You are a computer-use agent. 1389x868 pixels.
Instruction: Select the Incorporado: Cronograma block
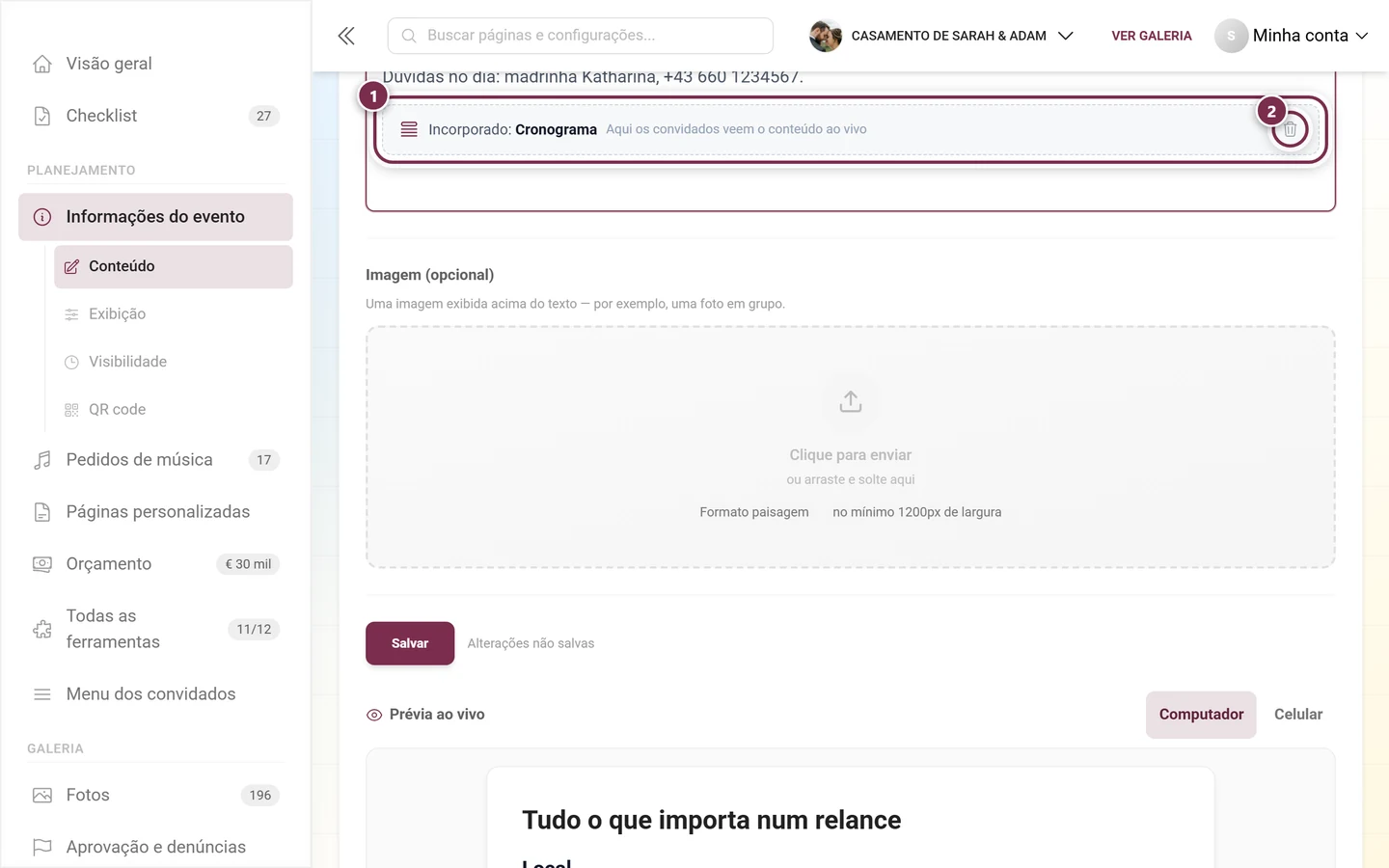(850, 129)
